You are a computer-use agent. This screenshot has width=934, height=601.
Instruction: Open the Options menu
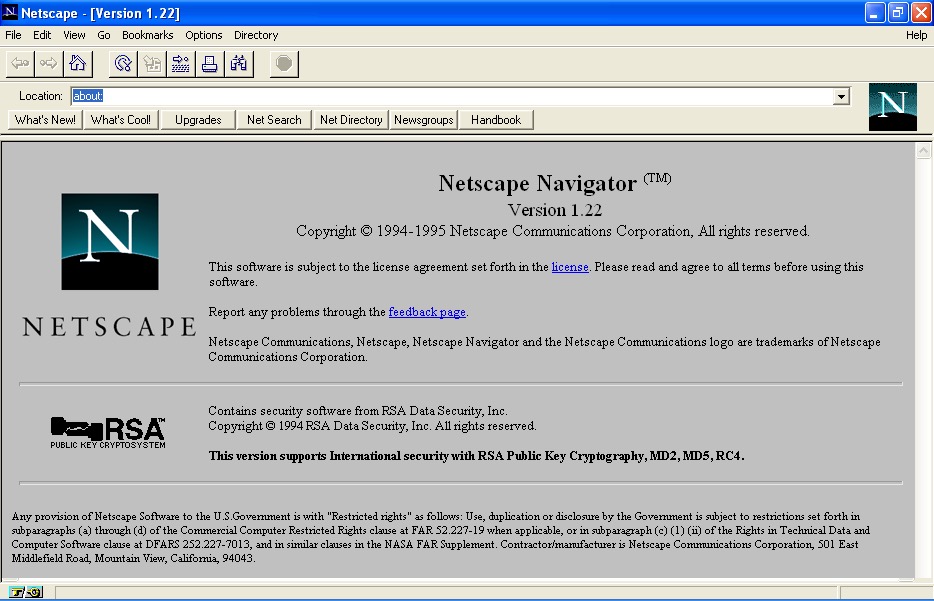tap(204, 35)
